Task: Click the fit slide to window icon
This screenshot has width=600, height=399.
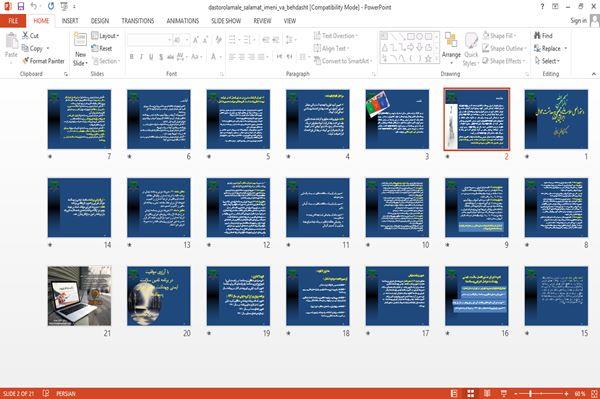Action: point(594,393)
